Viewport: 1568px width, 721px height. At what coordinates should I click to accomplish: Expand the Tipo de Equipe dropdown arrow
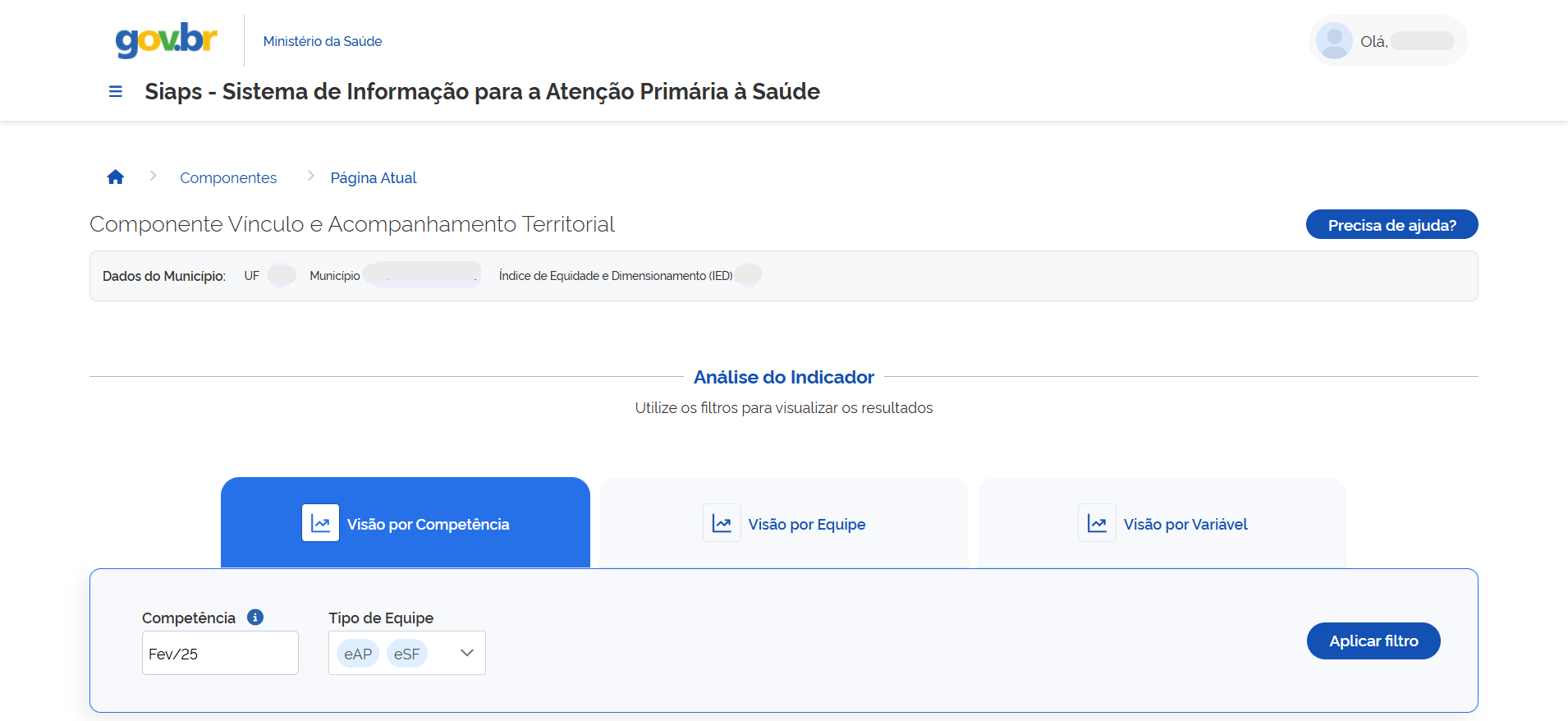point(467,654)
